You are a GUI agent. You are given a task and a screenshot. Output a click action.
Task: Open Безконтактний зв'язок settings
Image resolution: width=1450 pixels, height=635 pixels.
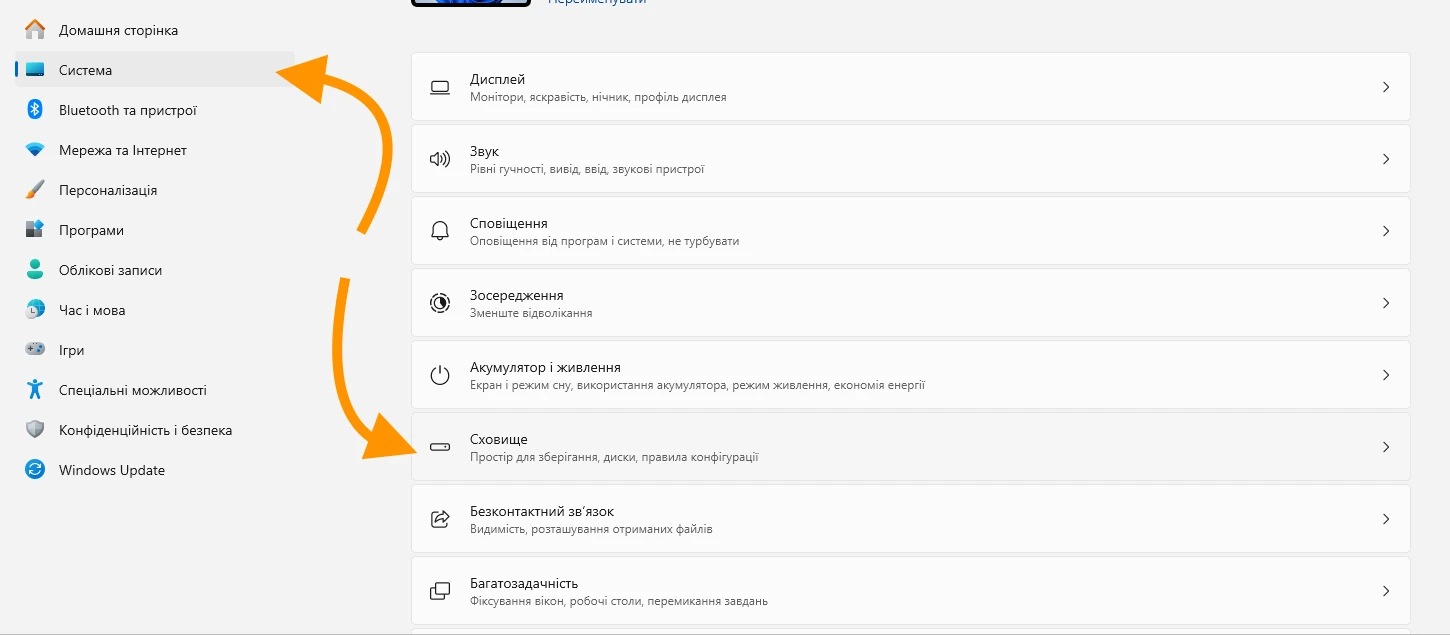pos(911,519)
